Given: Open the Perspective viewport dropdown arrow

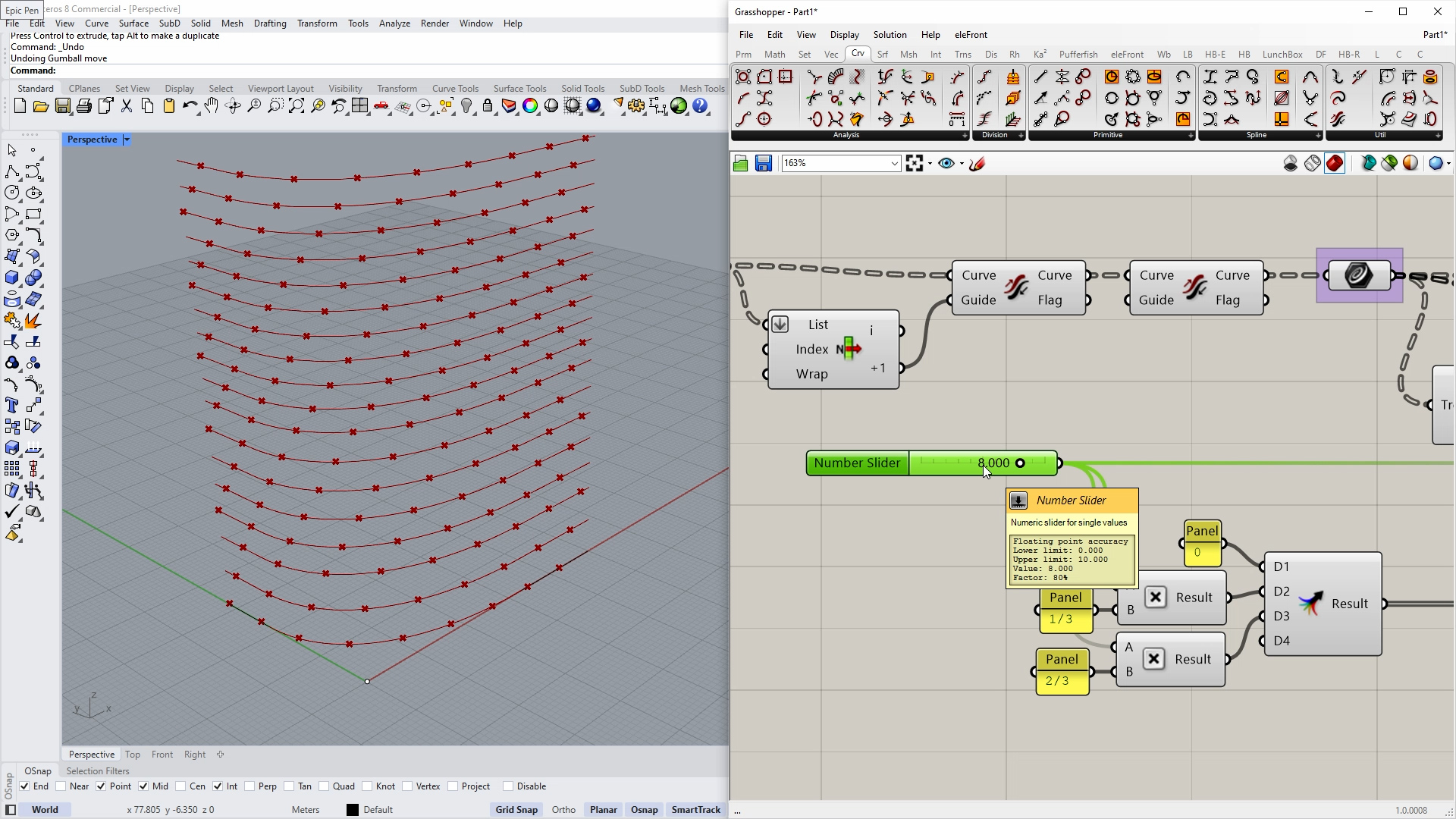Looking at the screenshot, I should [126, 140].
